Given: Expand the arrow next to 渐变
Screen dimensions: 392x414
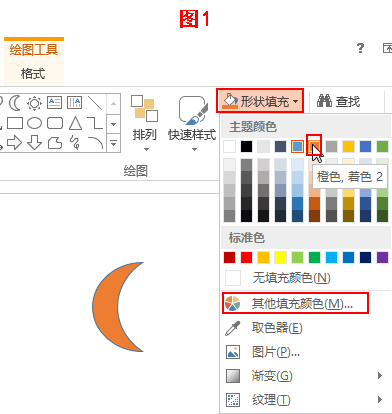Looking at the screenshot, I should (x=380, y=376).
